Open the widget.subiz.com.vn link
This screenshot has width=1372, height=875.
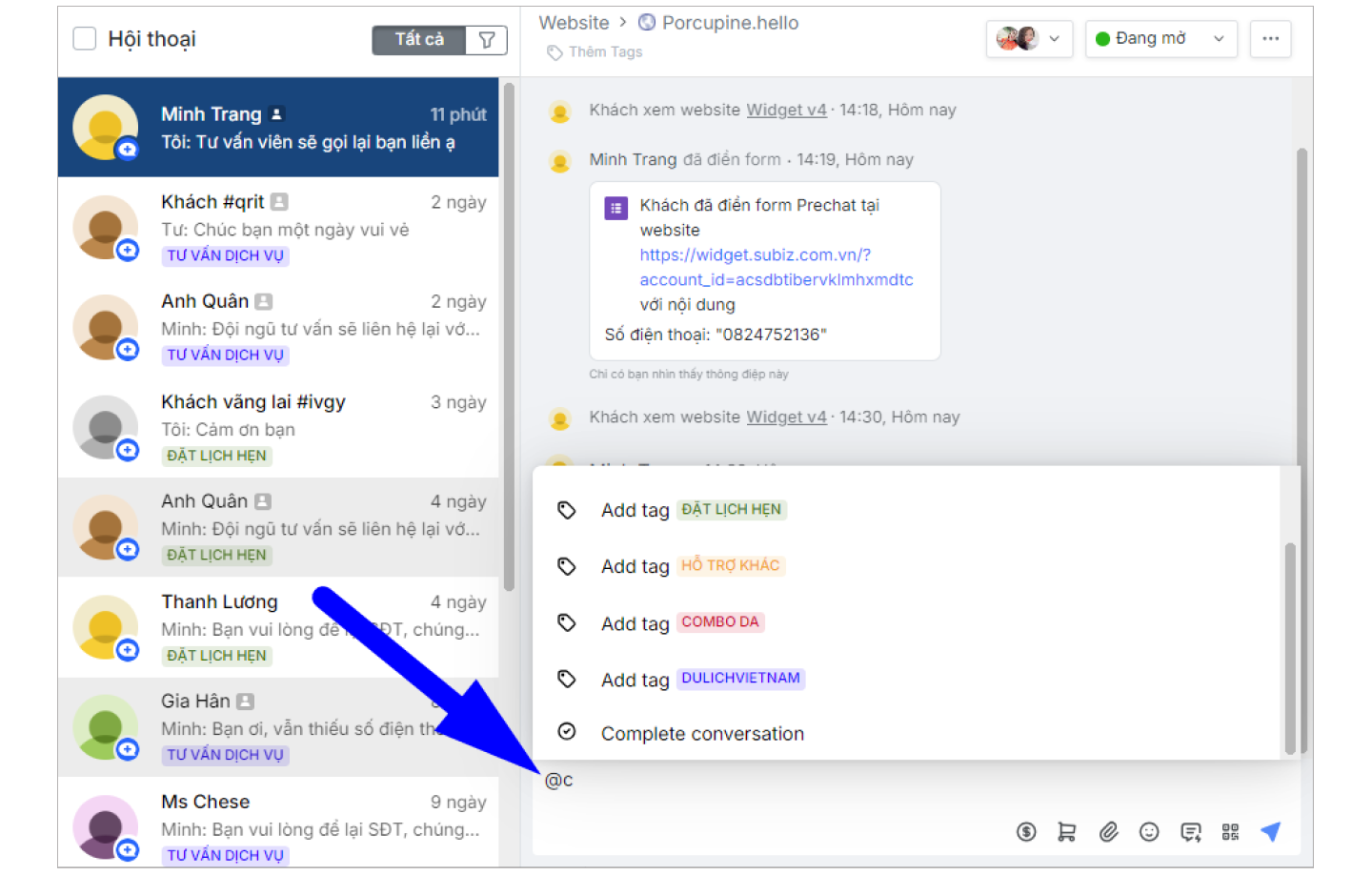(x=776, y=268)
